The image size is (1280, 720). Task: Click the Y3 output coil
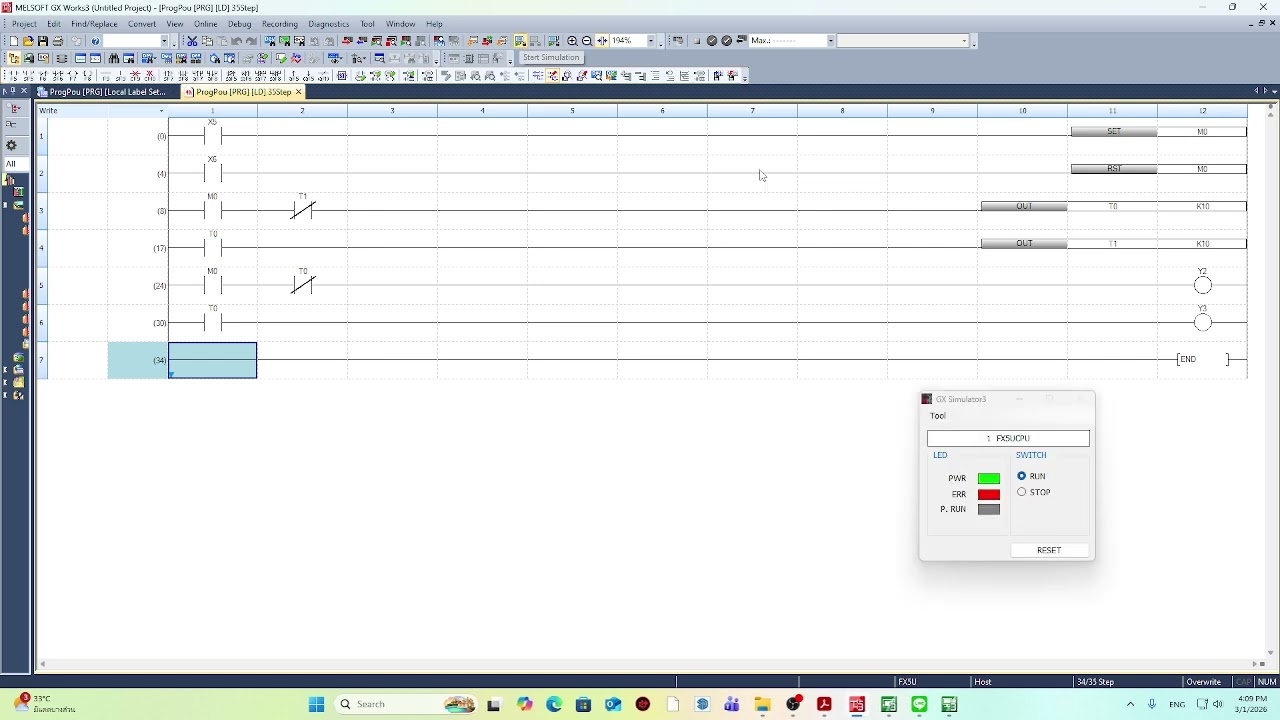(1203, 322)
